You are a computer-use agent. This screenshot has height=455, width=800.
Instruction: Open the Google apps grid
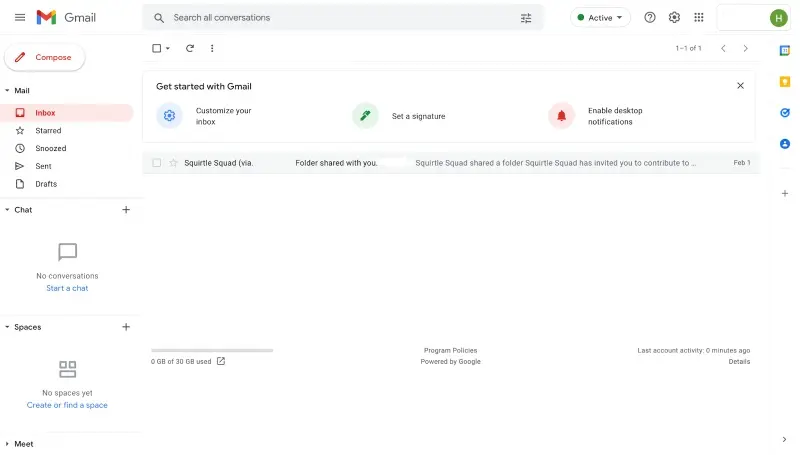click(x=698, y=17)
